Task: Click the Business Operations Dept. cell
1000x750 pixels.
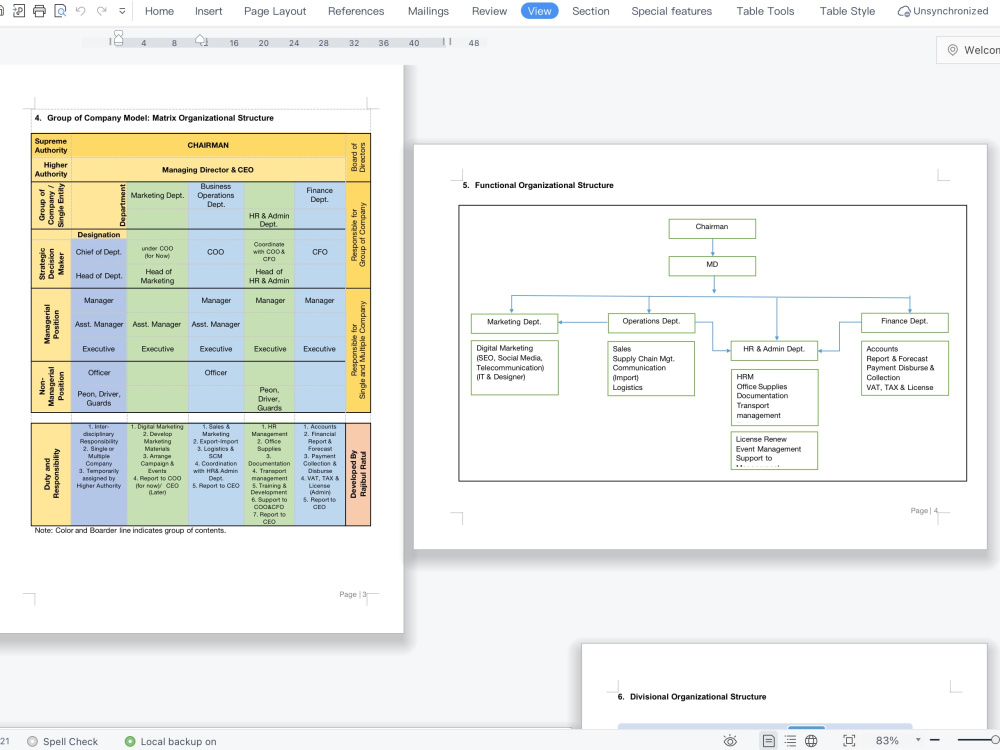Action: coord(216,195)
